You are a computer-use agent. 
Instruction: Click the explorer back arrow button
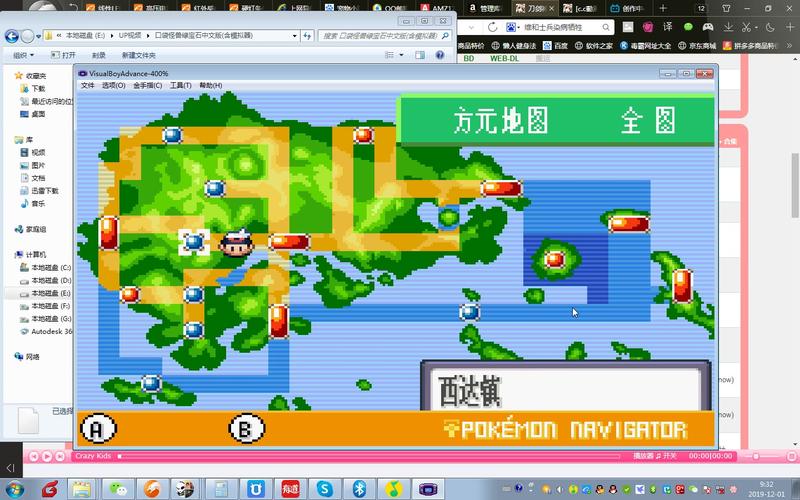tap(12, 36)
